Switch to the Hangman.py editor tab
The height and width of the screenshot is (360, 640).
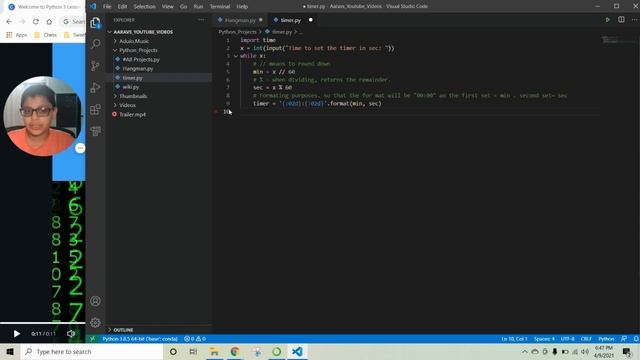coord(240,20)
